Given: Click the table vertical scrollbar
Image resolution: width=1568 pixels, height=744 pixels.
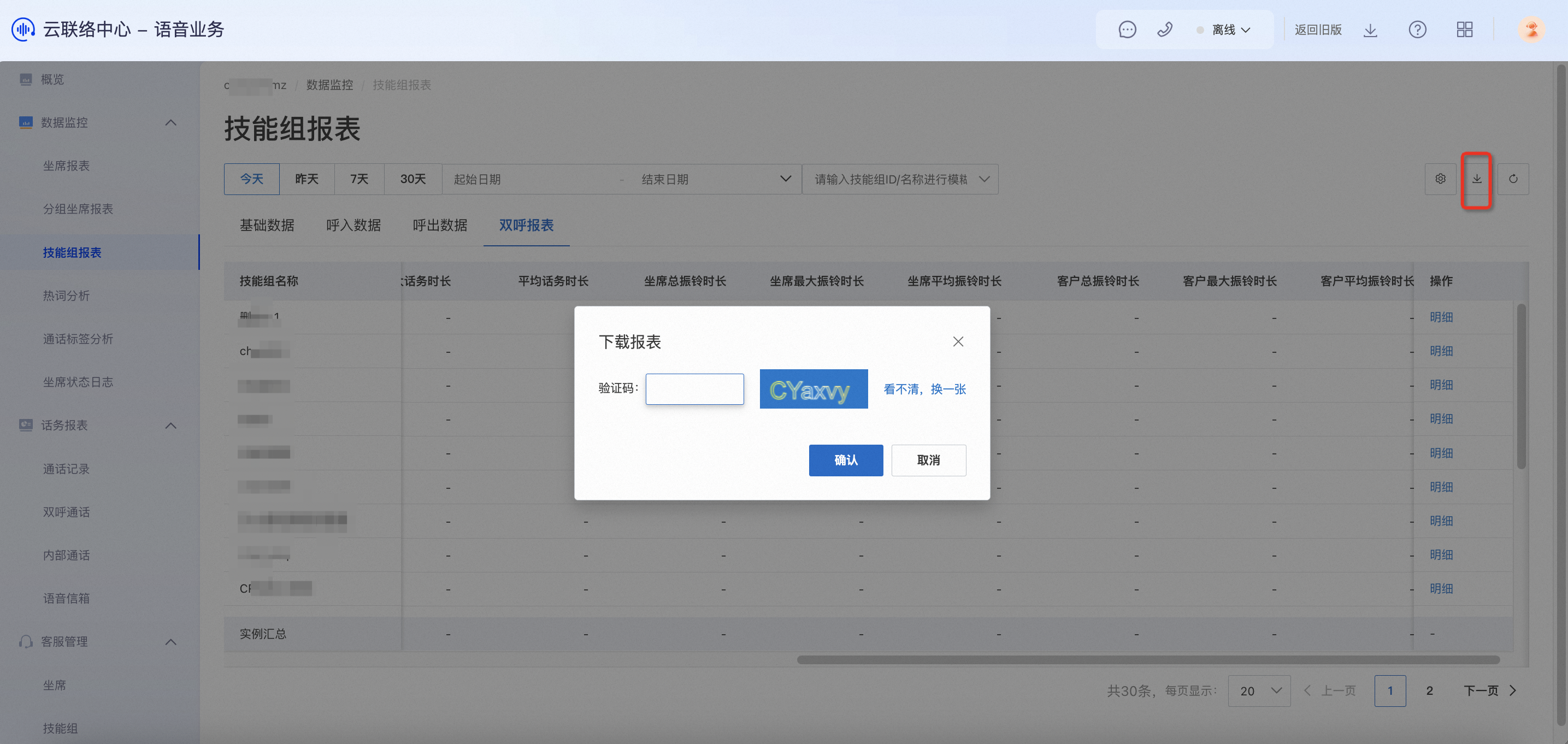Looking at the screenshot, I should tap(1521, 387).
